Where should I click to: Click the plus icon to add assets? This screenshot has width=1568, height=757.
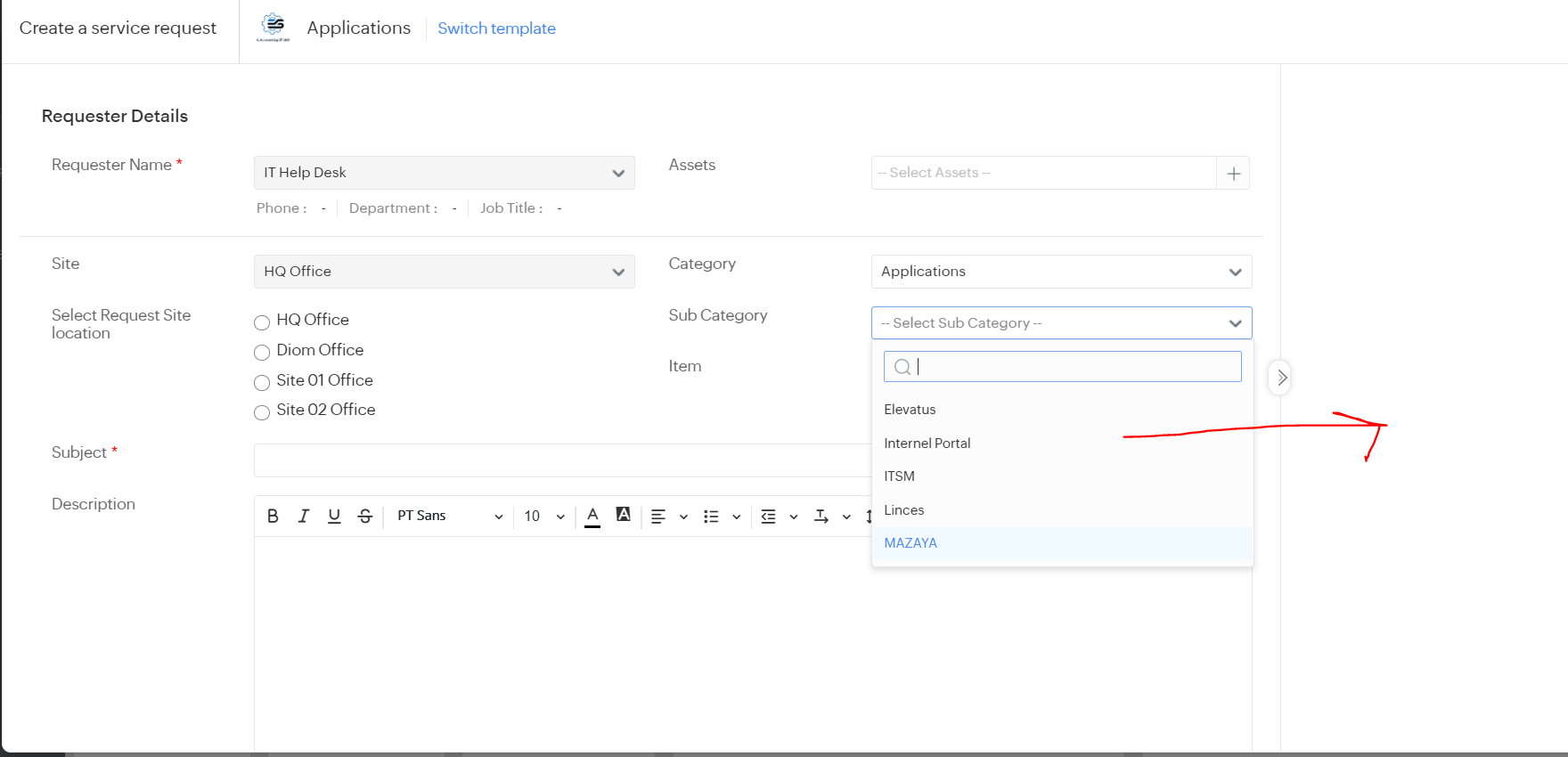click(1233, 174)
